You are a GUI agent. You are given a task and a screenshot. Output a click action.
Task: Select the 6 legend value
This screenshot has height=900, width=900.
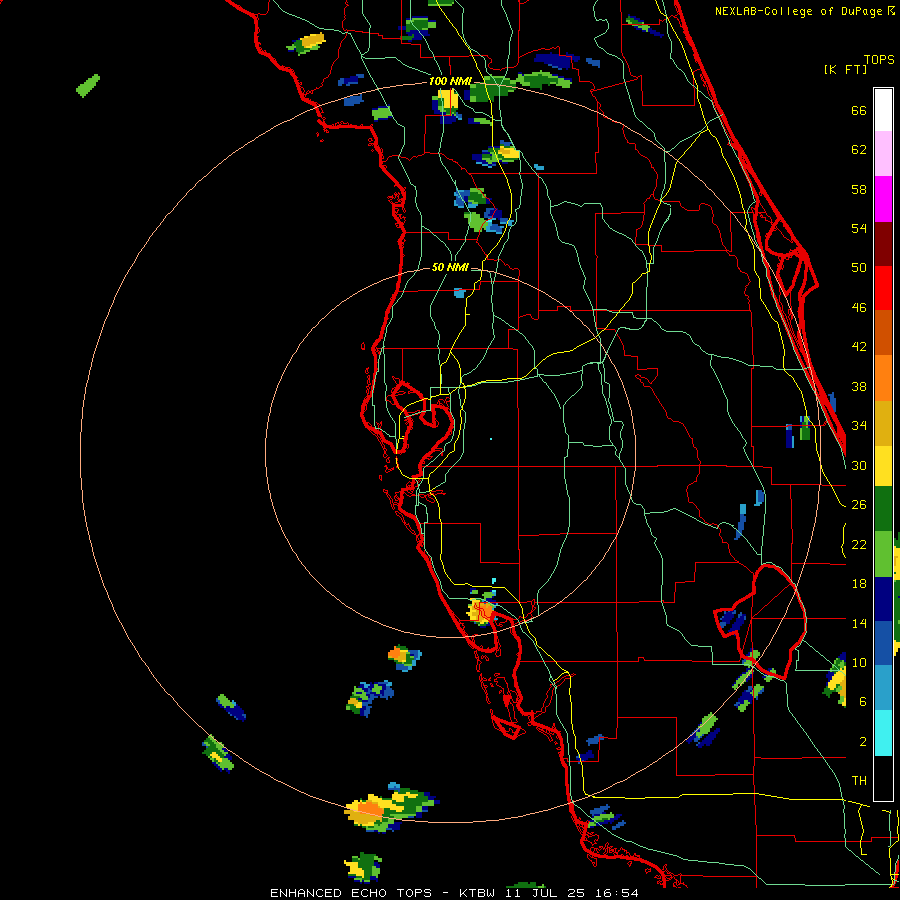[x=863, y=701]
